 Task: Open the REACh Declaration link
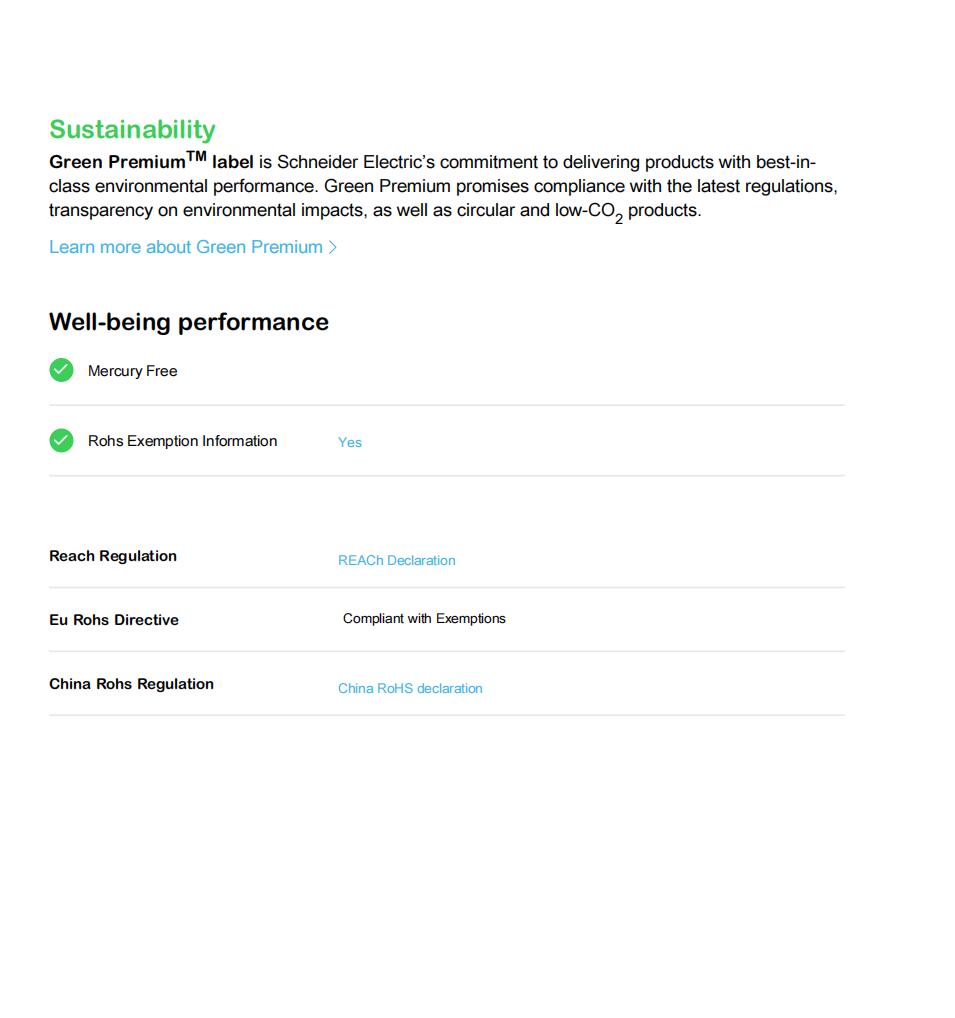[396, 560]
